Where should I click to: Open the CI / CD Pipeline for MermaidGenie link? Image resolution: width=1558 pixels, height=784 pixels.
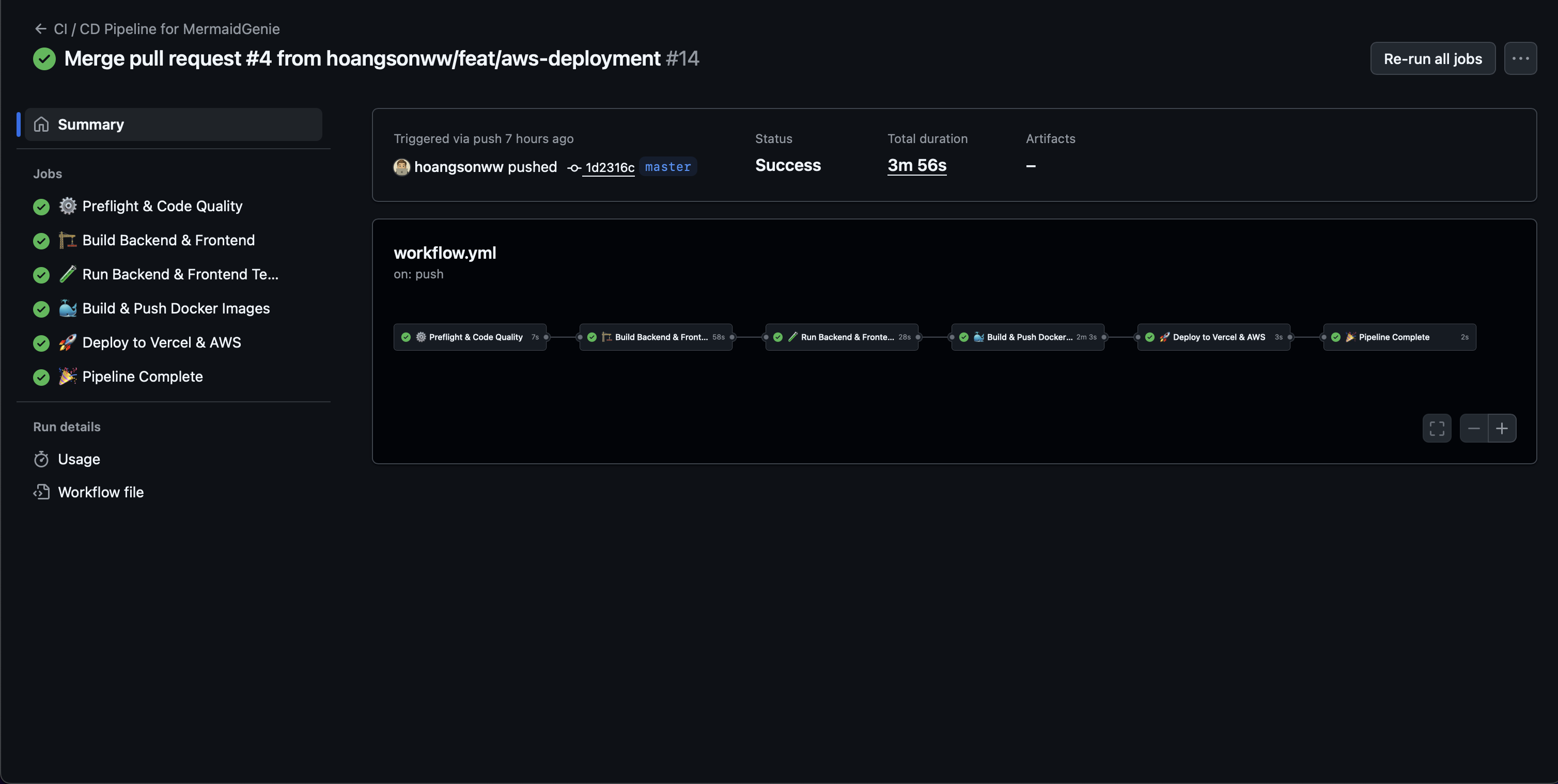[167, 28]
